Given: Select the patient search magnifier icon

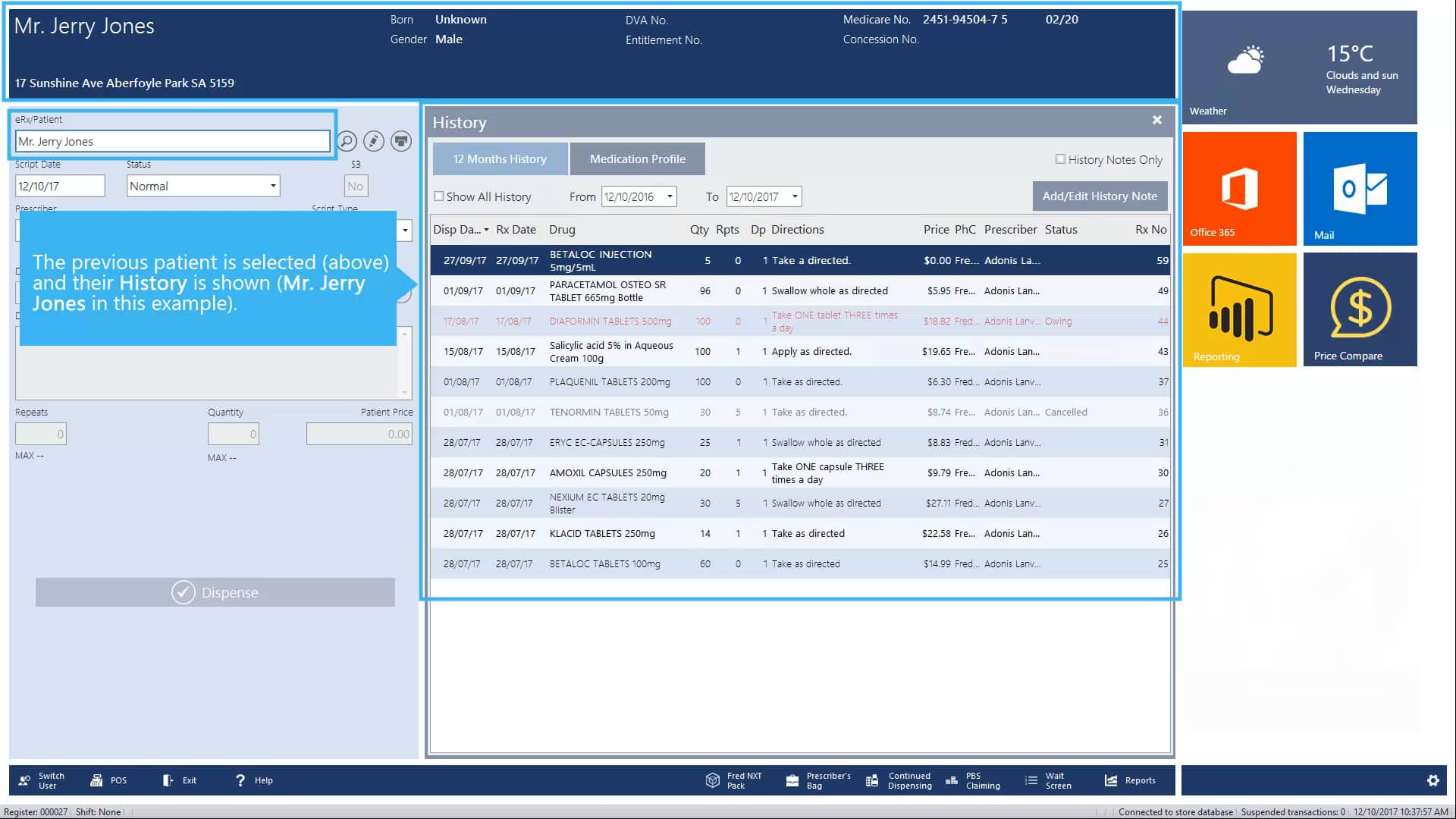Looking at the screenshot, I should coord(347,141).
